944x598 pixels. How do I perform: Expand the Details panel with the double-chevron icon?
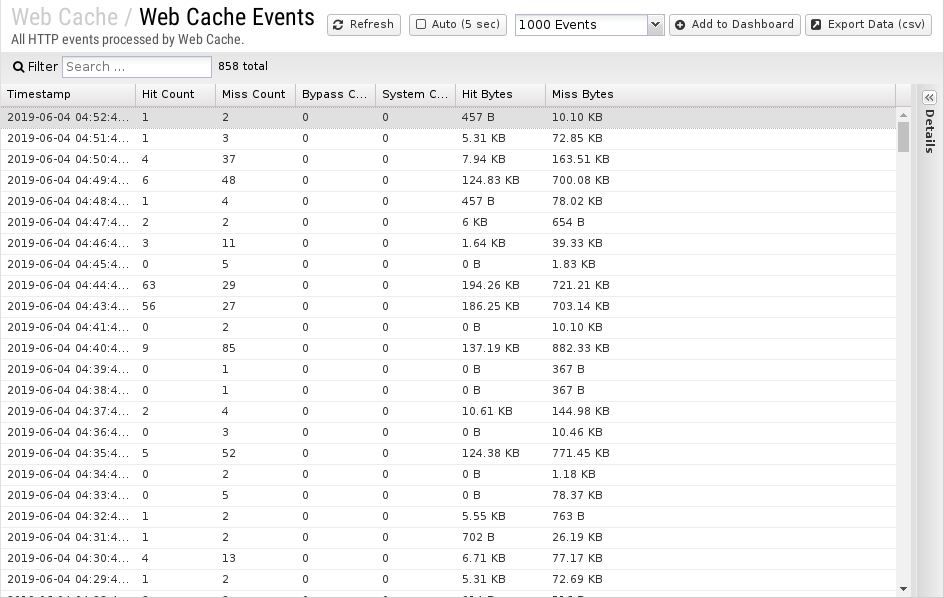[929, 98]
